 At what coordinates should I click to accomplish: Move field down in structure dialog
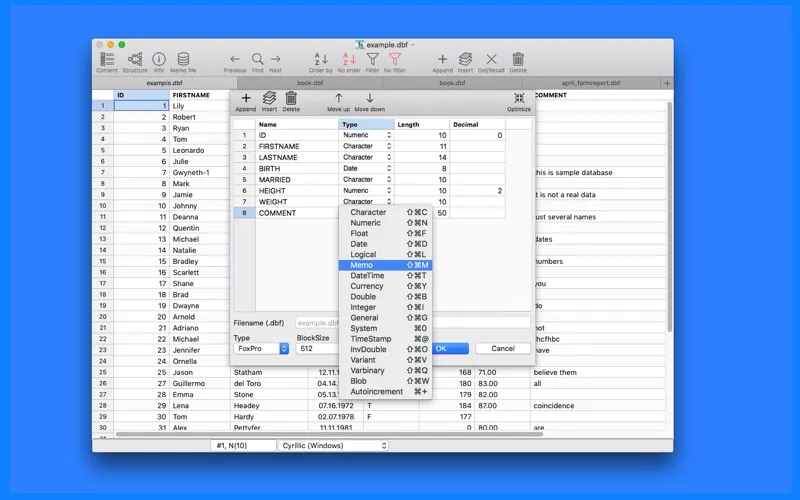click(369, 98)
